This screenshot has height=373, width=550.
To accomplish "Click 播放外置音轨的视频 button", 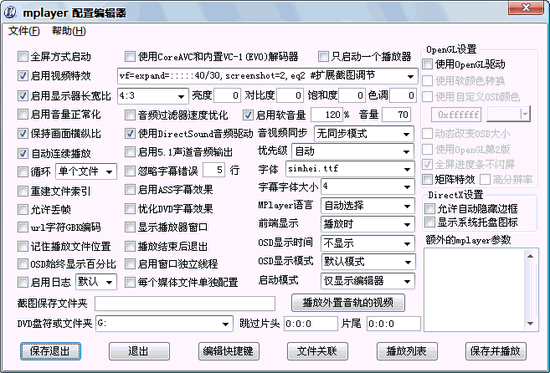I will click(x=348, y=303).
